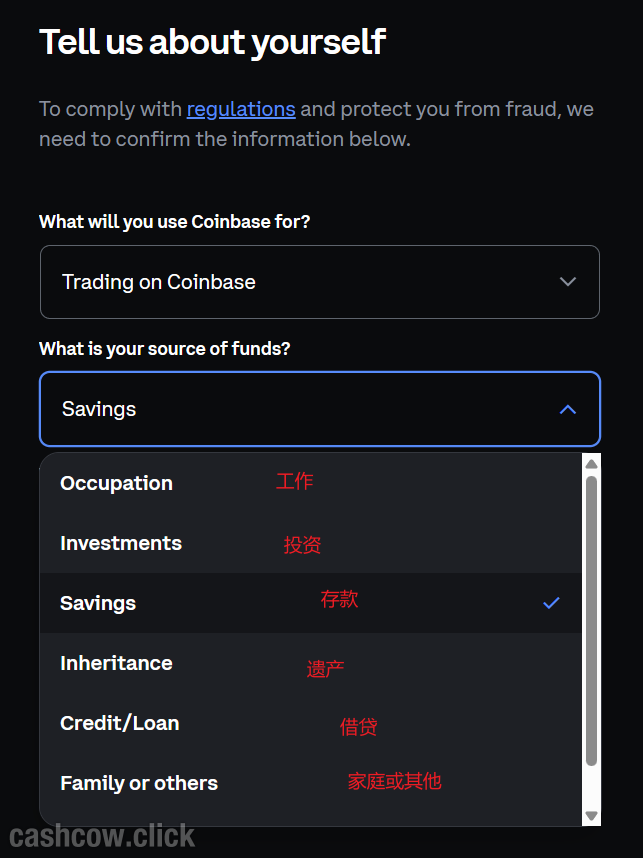Collapse the list using the up chevron
Image resolution: width=643 pixels, height=858 pixels.
(568, 409)
